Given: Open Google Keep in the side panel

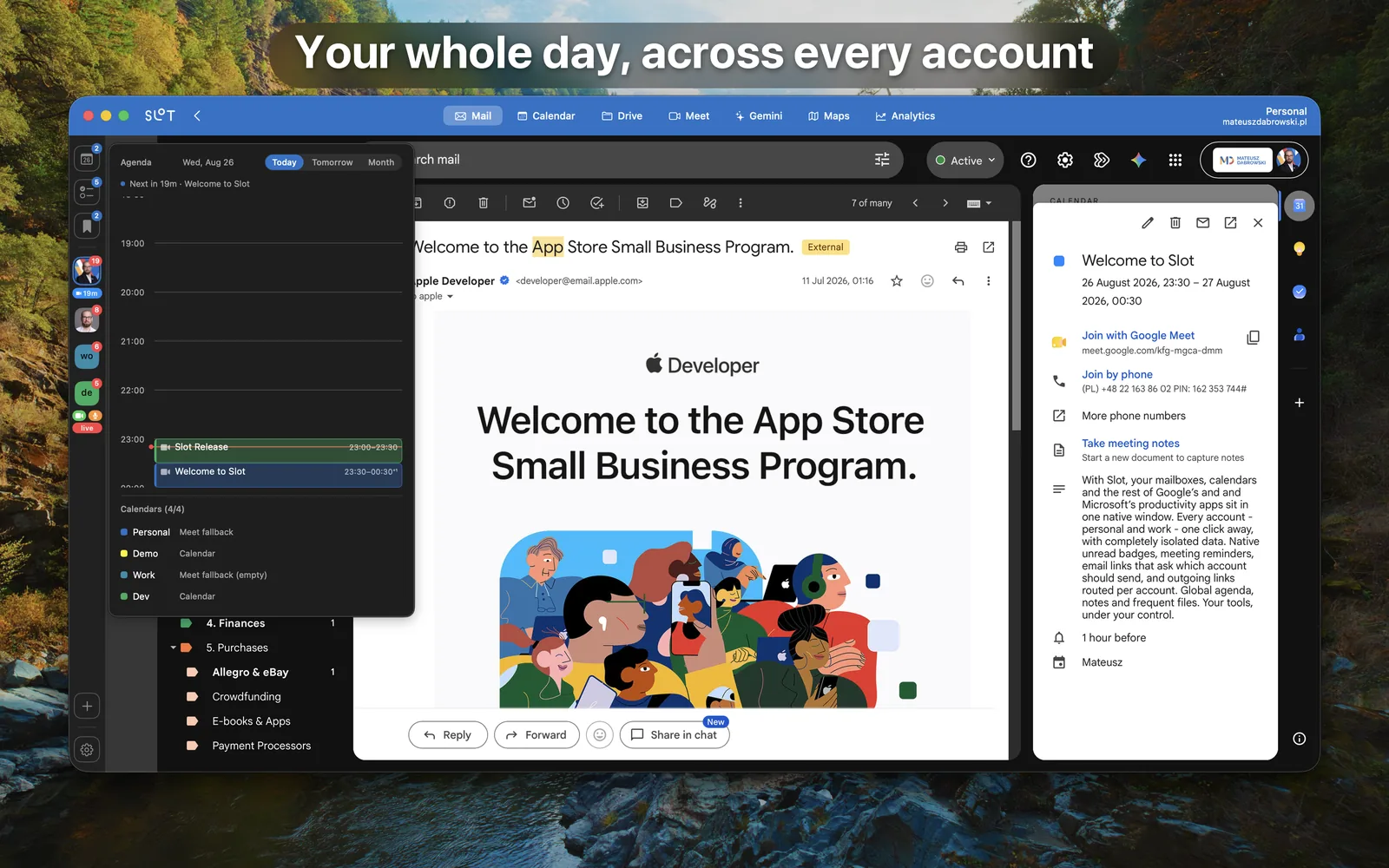Looking at the screenshot, I should point(1299,249).
